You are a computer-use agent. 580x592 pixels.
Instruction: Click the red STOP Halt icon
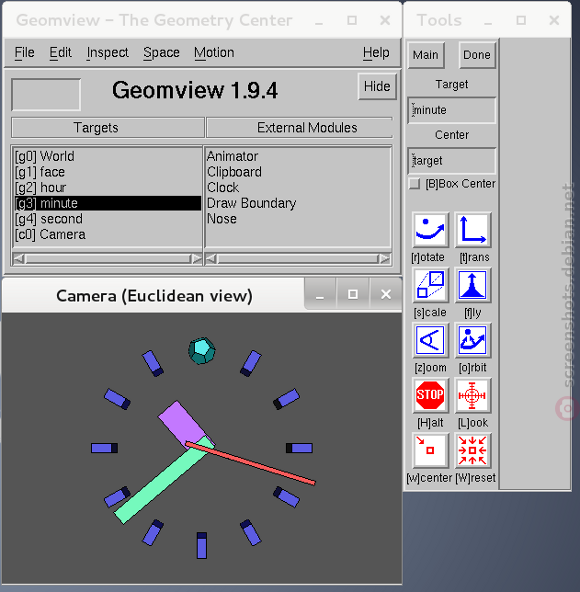pos(430,395)
